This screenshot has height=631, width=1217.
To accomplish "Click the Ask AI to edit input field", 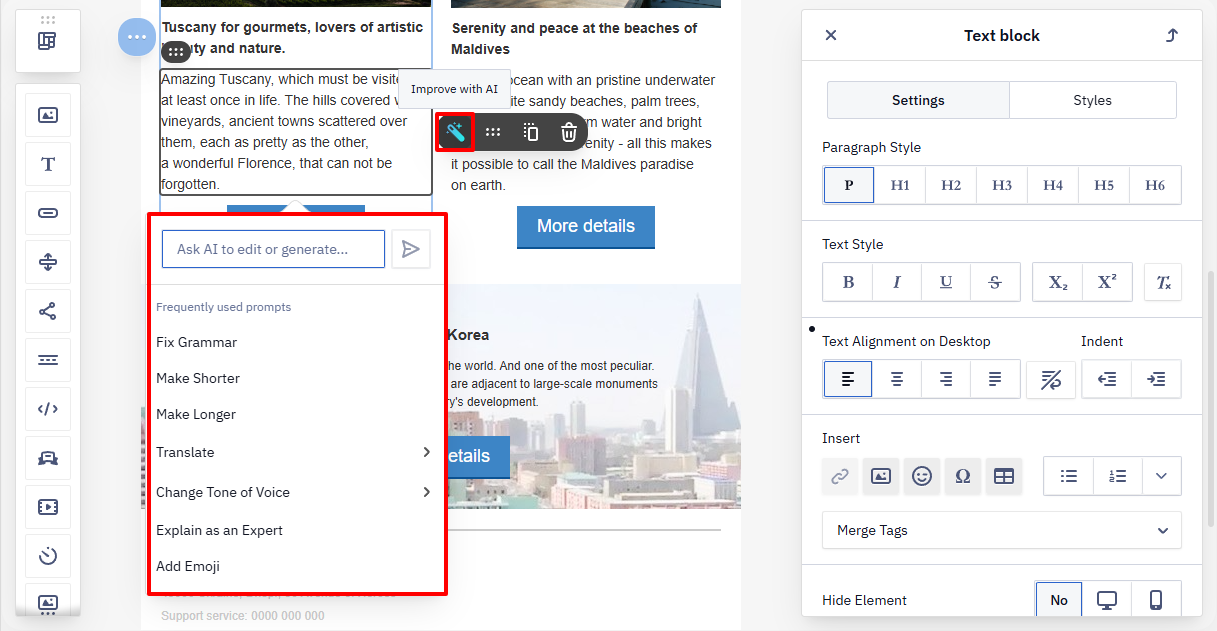I will pos(273,249).
